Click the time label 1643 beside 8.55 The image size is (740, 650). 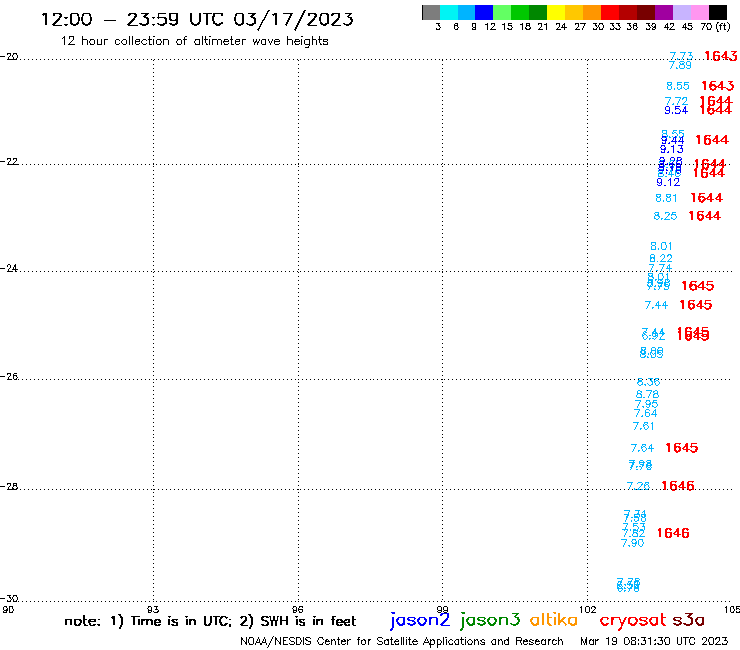point(717,86)
